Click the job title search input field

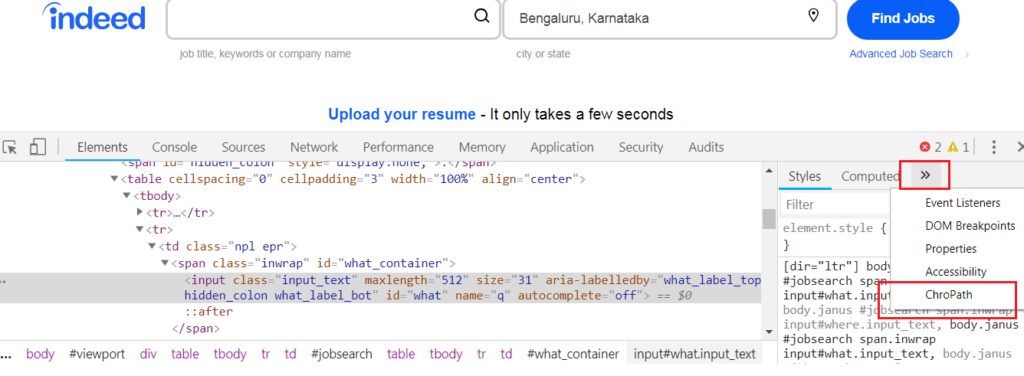pos(333,19)
